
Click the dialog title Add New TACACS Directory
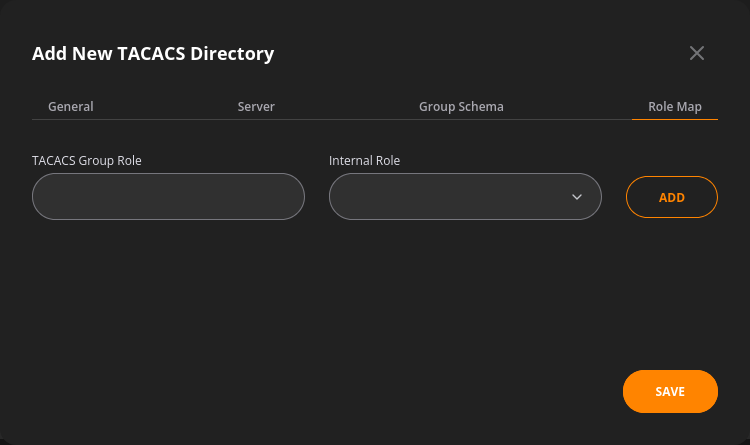click(153, 54)
